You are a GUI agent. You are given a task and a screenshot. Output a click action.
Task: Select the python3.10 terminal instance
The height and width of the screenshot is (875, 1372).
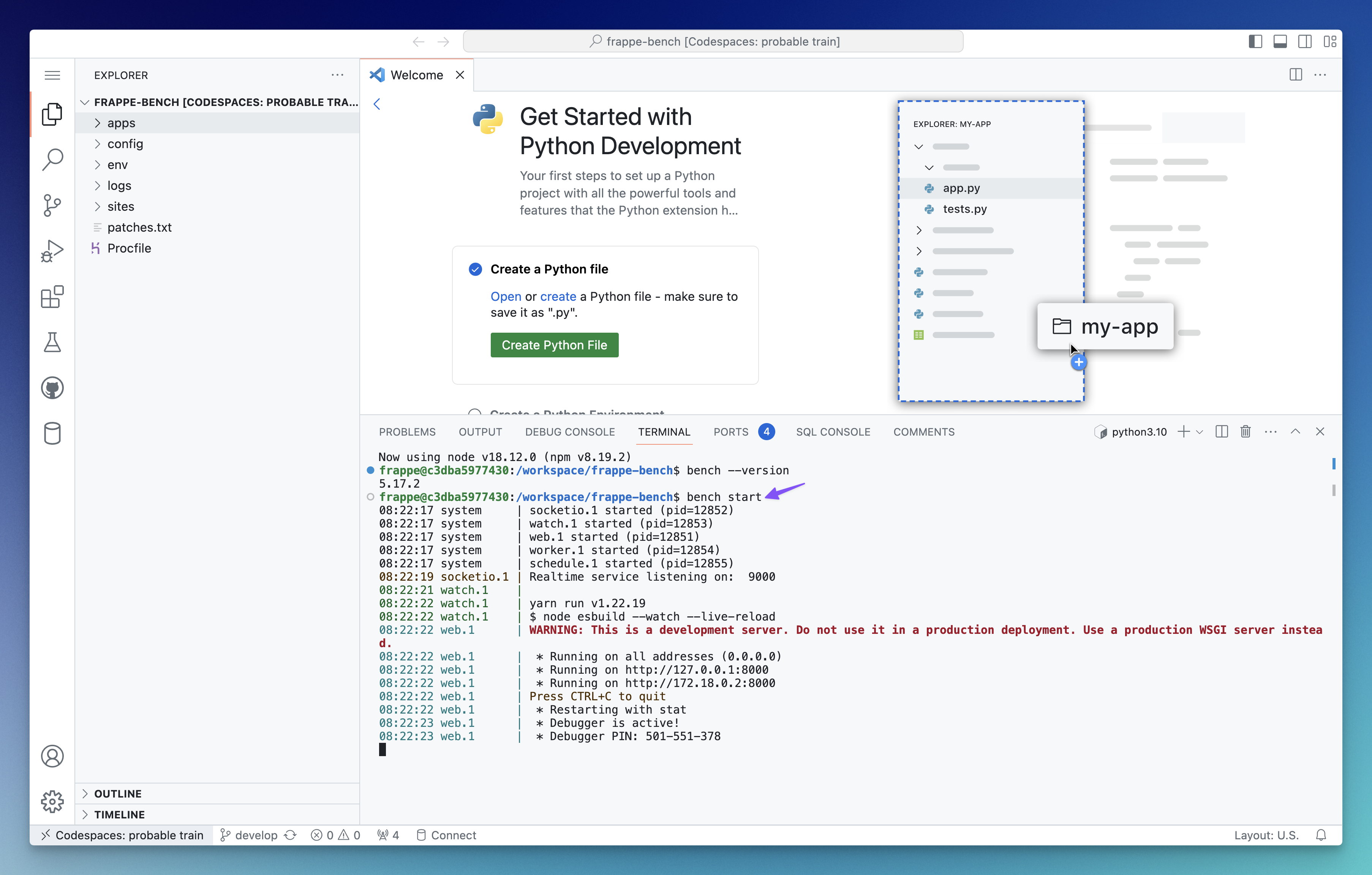pyautogui.click(x=1130, y=432)
